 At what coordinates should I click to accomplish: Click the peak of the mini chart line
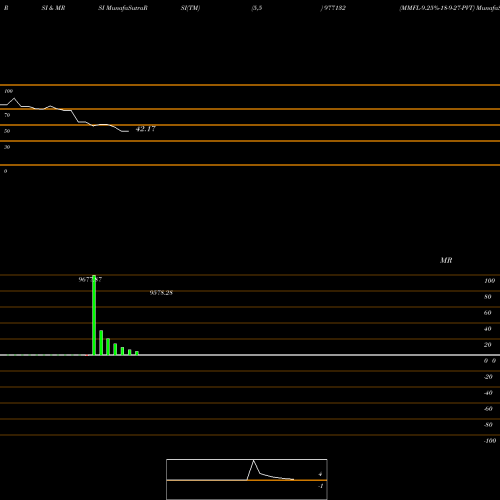coord(254,460)
